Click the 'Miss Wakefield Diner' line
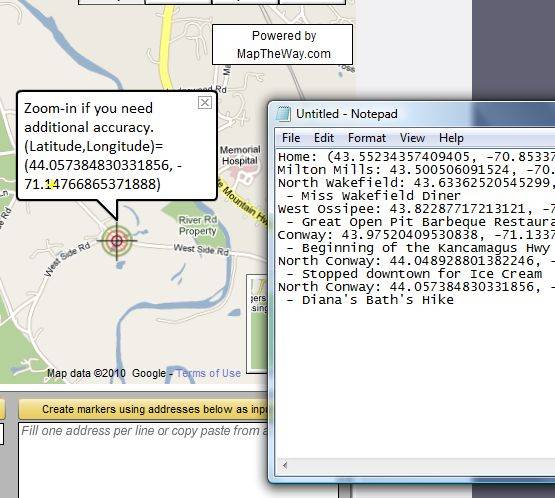This screenshot has height=498, width=555. [373, 196]
